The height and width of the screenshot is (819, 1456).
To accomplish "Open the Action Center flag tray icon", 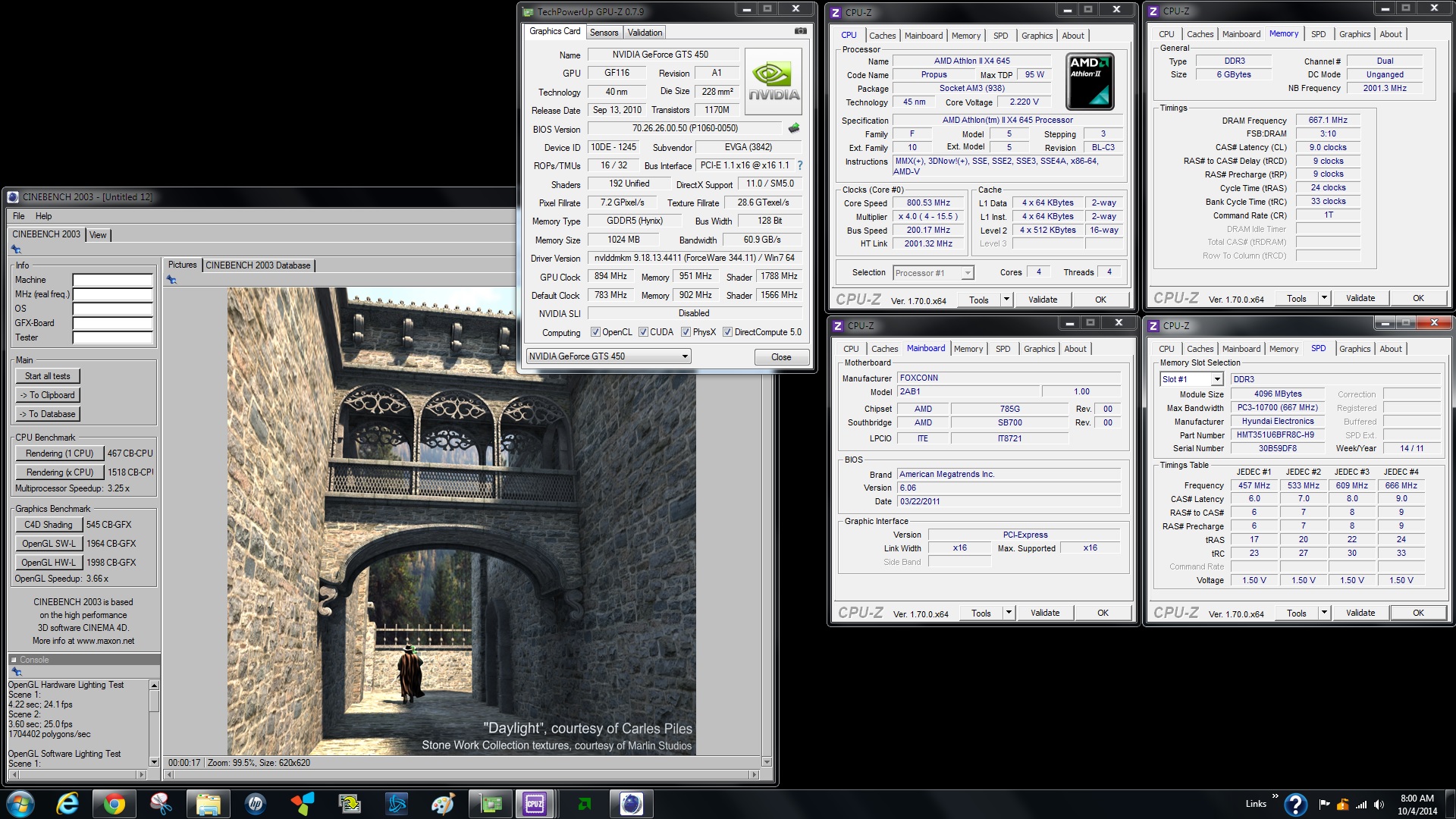I will coord(1324,805).
